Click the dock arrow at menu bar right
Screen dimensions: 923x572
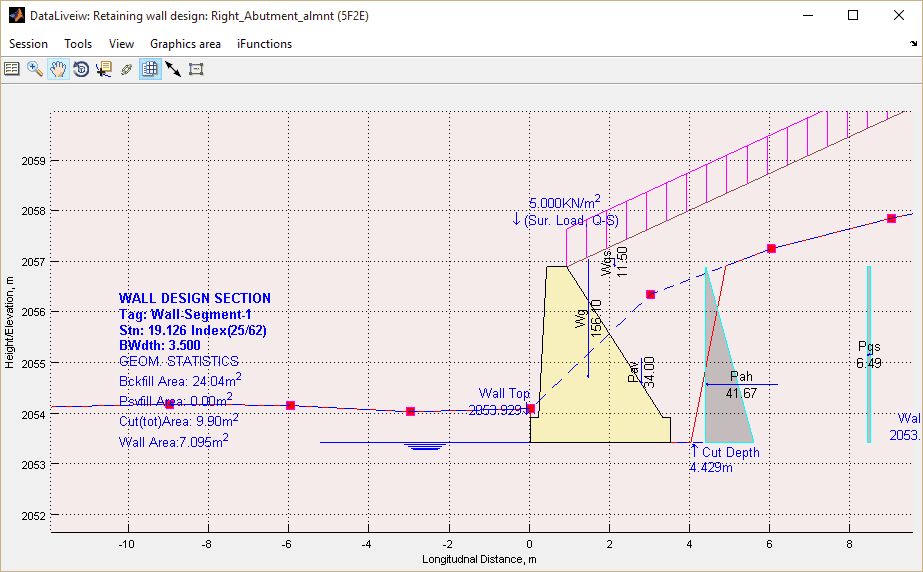click(x=913, y=44)
